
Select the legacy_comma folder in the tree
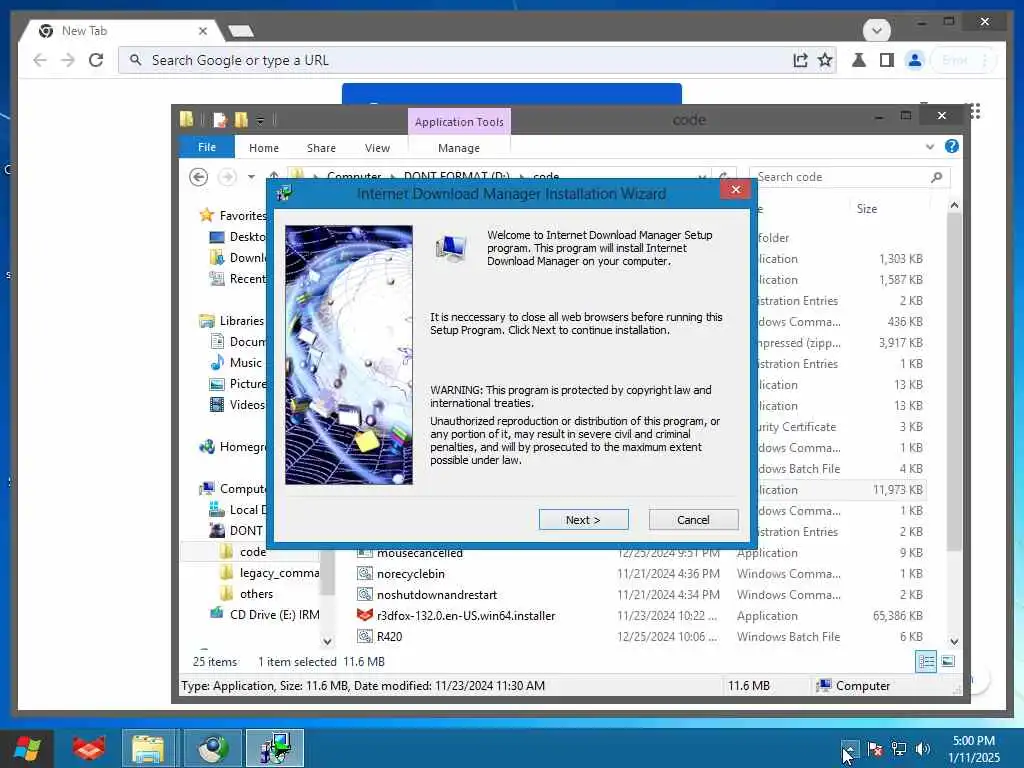[279, 573]
